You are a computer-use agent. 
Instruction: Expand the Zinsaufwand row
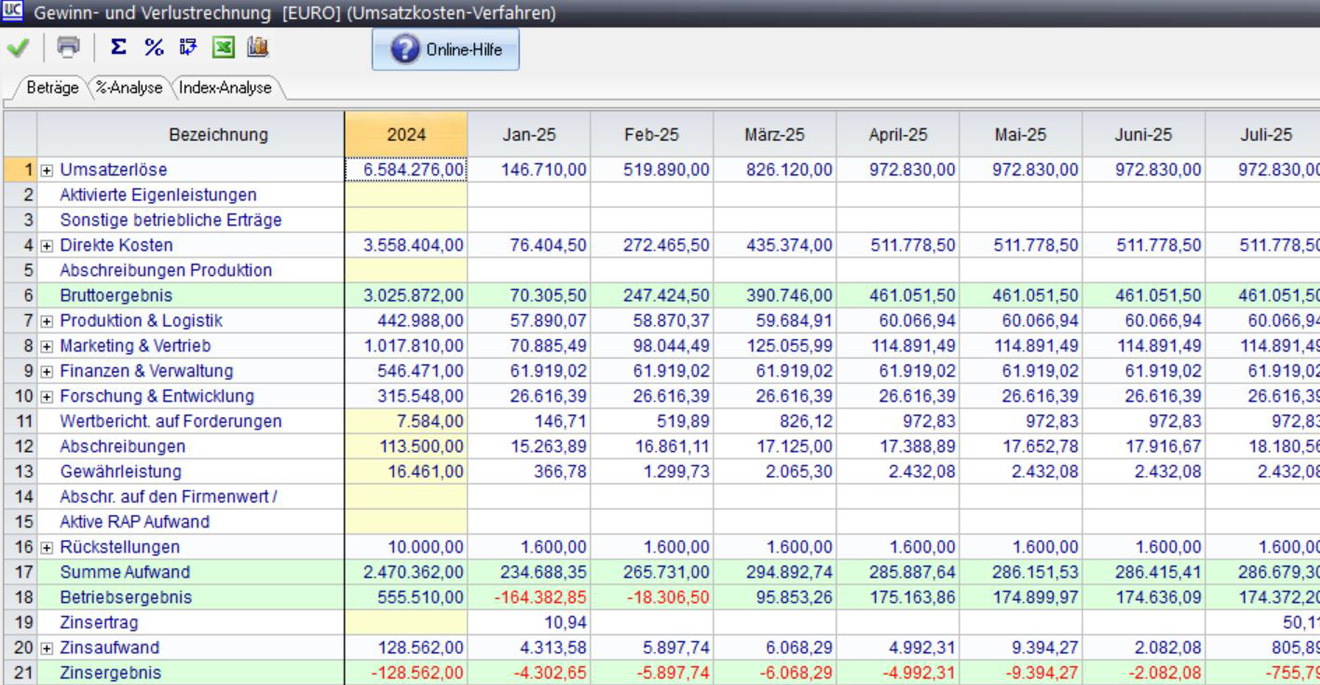point(47,649)
